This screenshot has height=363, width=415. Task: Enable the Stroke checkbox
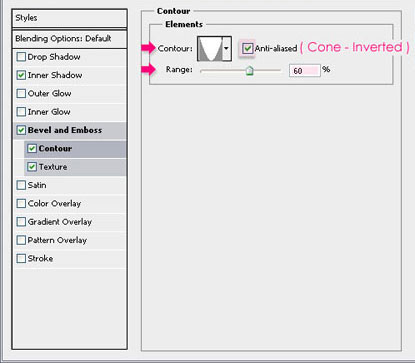click(21, 258)
